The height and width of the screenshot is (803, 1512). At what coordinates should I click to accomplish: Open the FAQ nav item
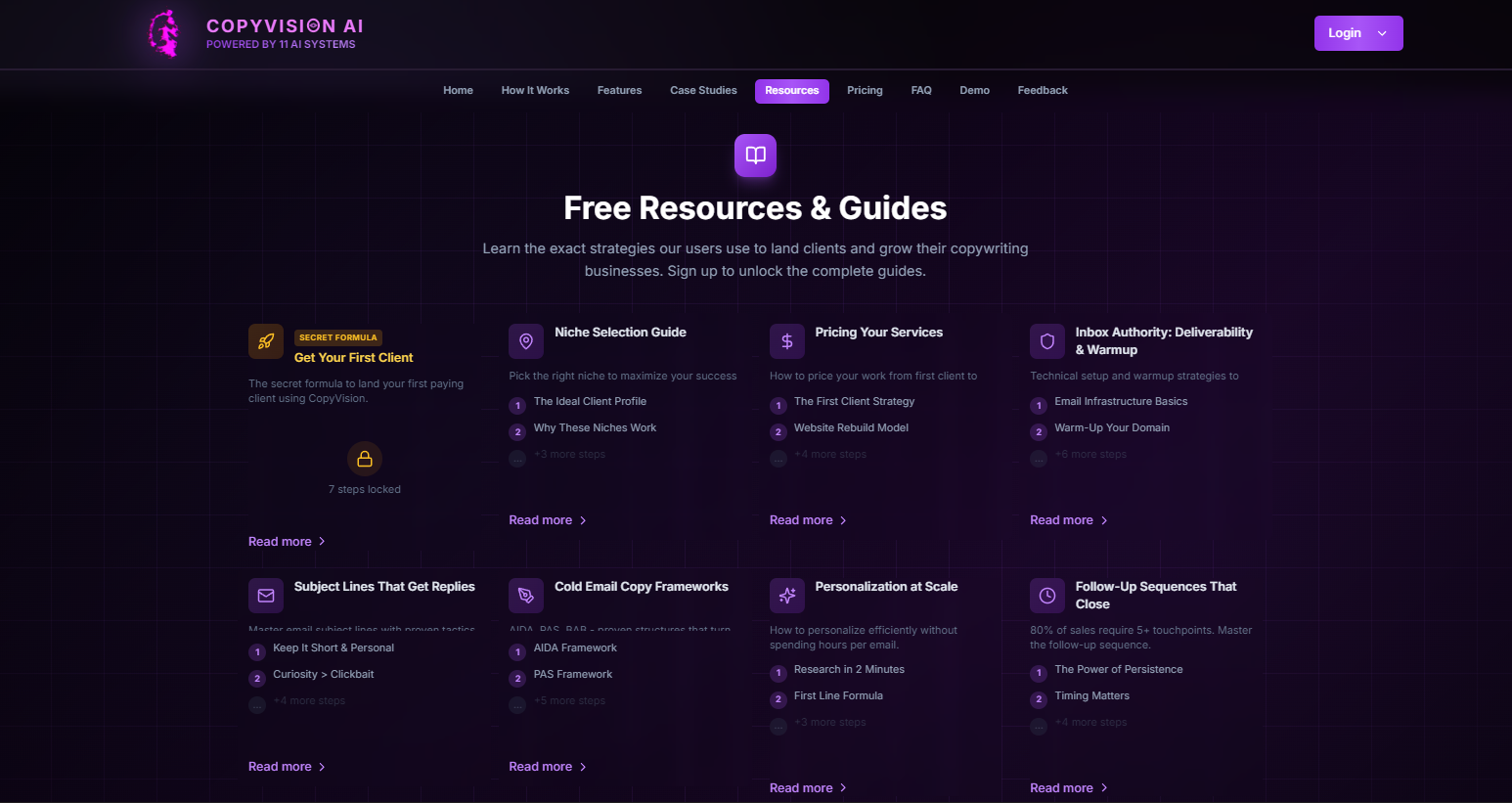coord(921,91)
